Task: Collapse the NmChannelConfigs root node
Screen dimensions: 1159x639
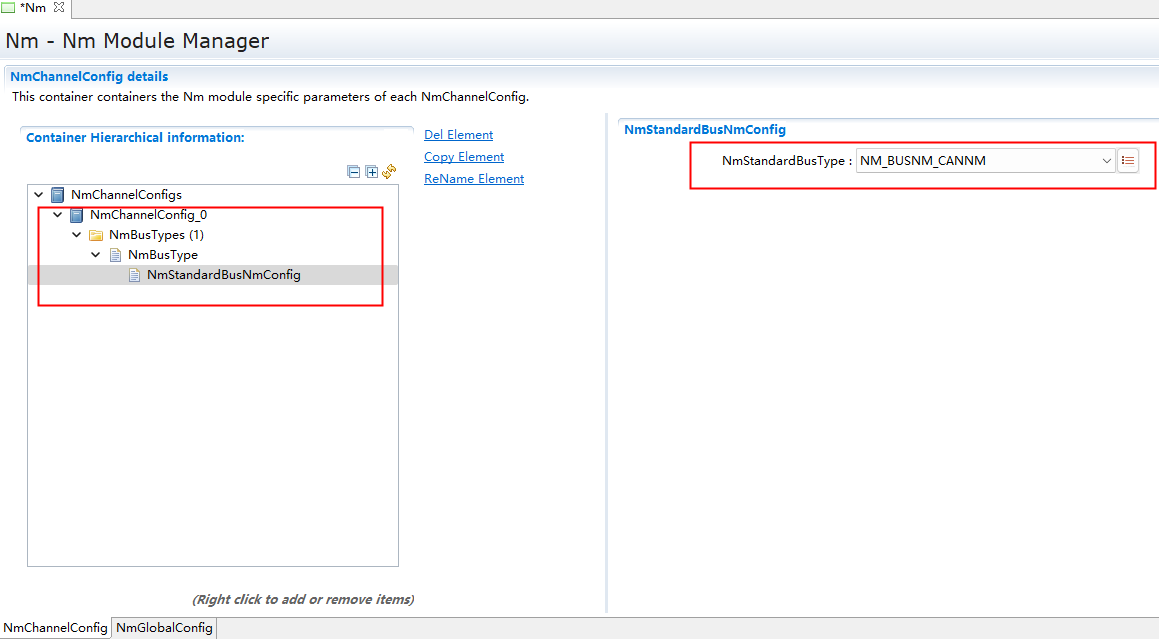Action: point(39,195)
